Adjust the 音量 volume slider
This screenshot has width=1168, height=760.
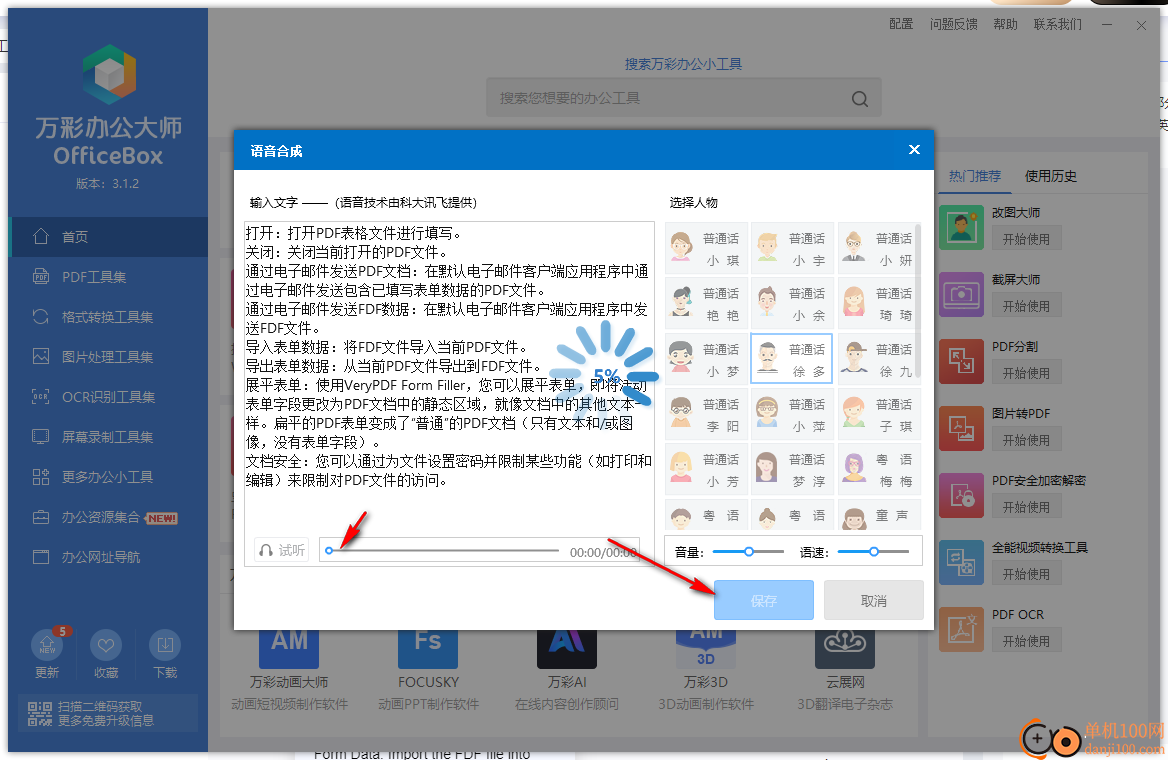[748, 552]
